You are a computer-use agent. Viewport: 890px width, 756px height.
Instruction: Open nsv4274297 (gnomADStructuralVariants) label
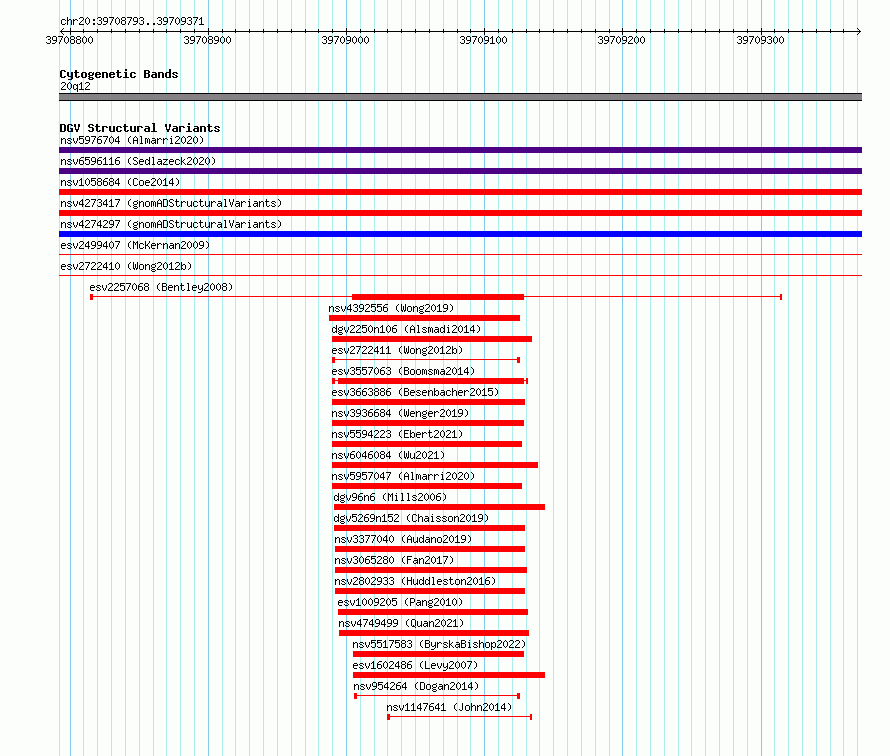pyautogui.click(x=171, y=224)
